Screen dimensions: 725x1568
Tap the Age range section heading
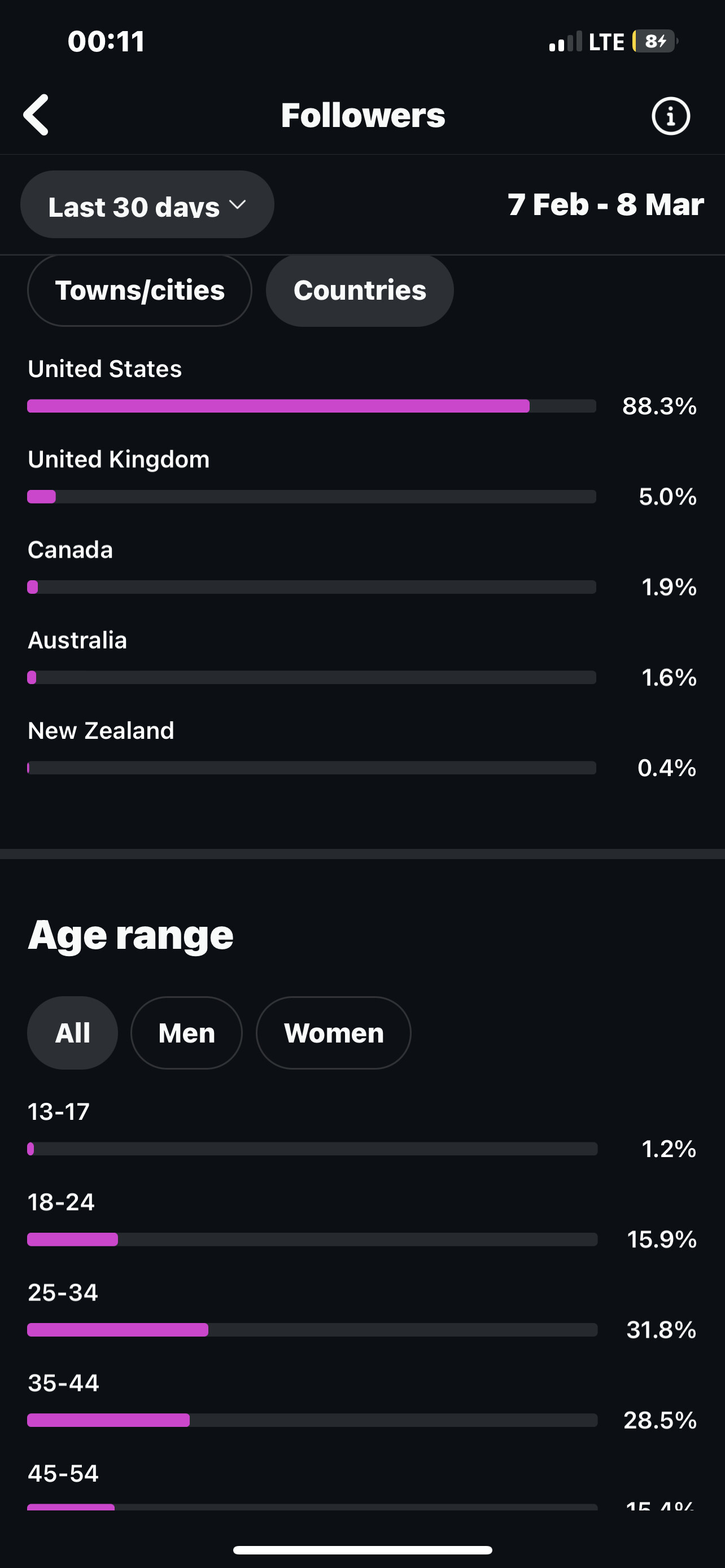[131, 935]
